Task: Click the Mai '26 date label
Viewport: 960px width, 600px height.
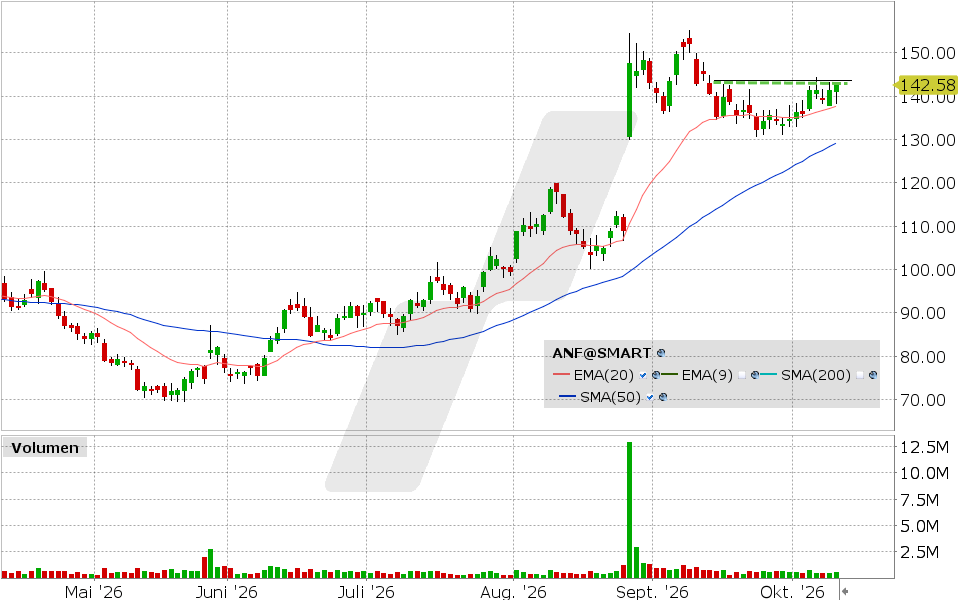Action: pos(94,592)
